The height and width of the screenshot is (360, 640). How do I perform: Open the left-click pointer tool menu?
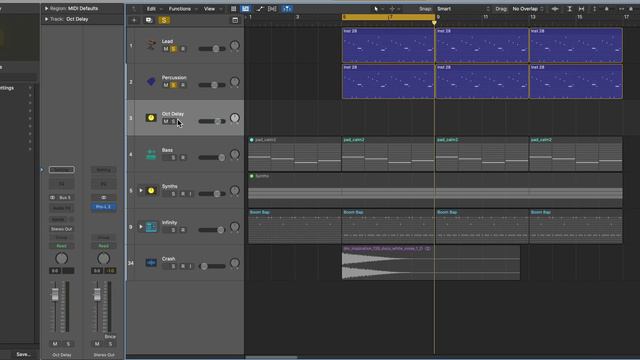378,9
